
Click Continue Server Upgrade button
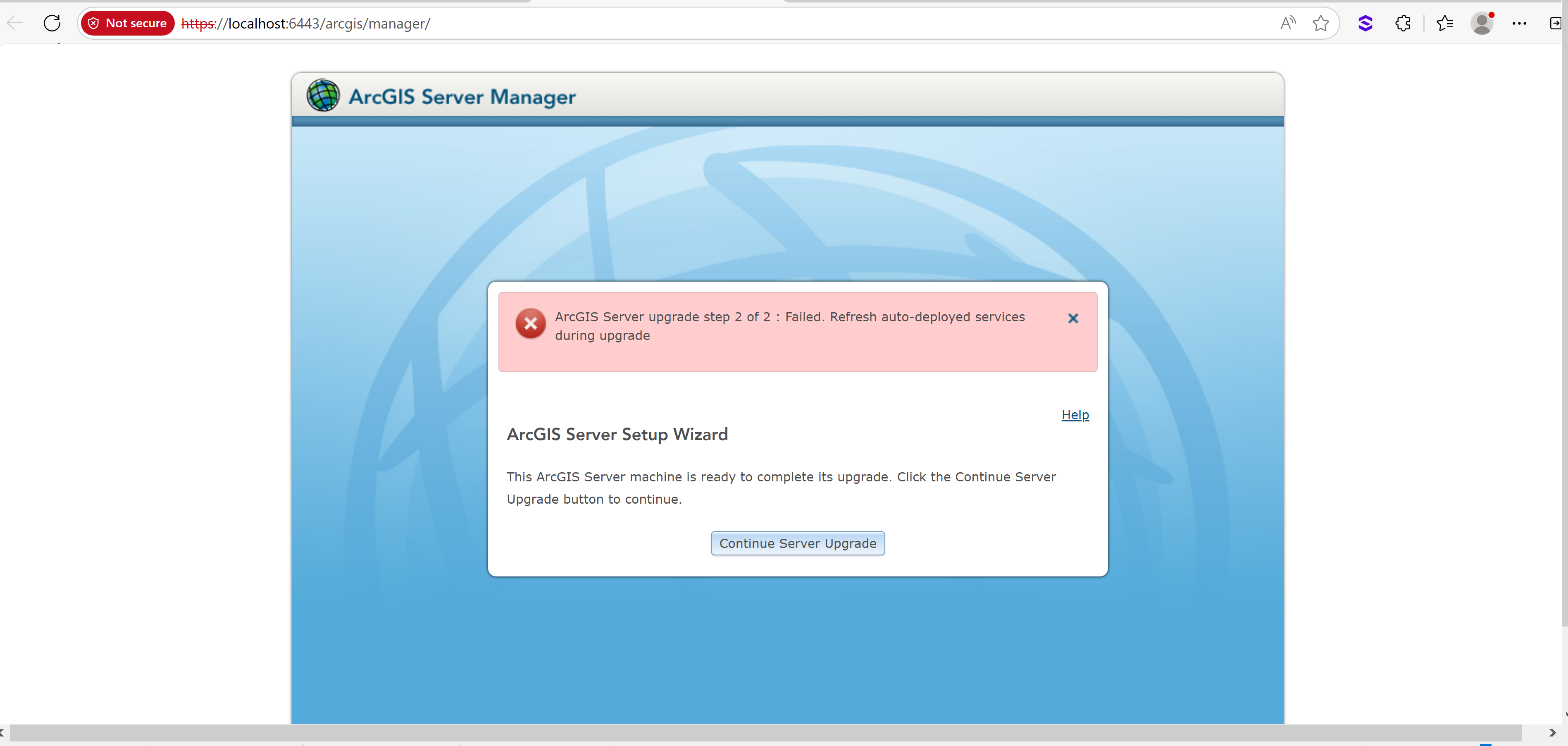click(x=797, y=543)
